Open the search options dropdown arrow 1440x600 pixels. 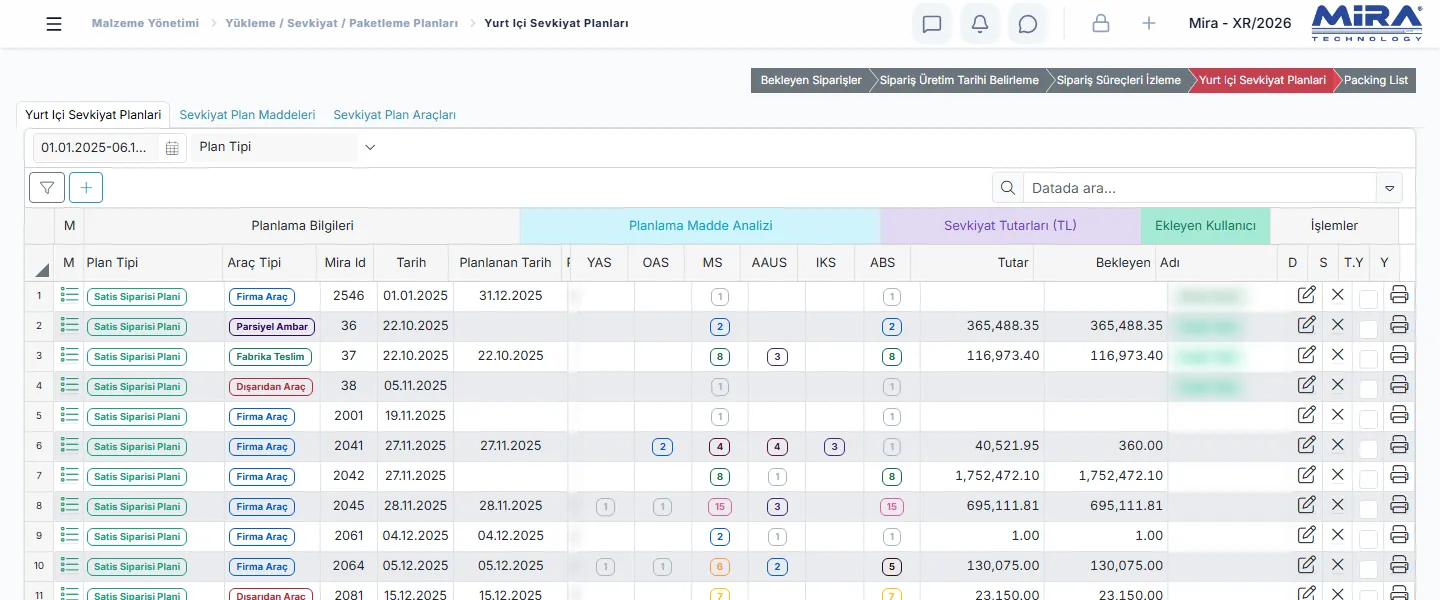tap(1389, 188)
